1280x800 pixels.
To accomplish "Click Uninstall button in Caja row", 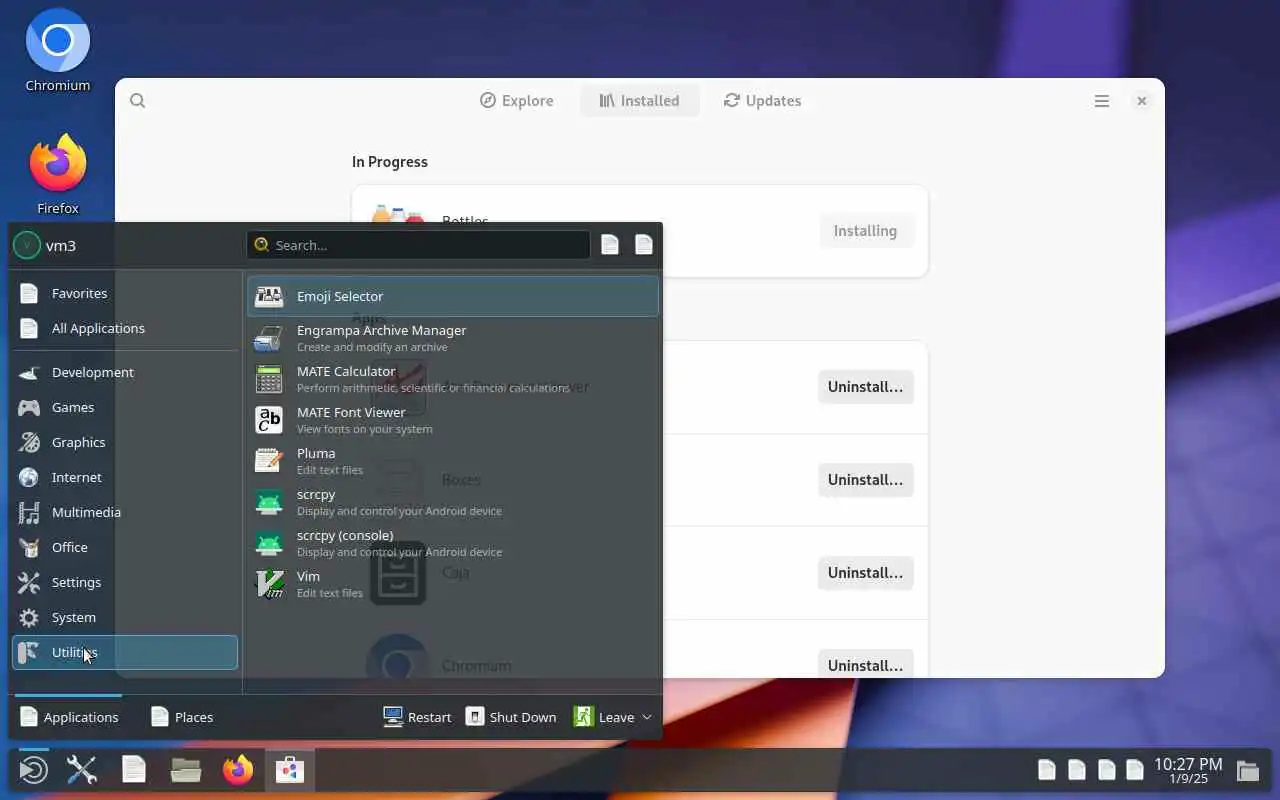I will coord(865,573).
